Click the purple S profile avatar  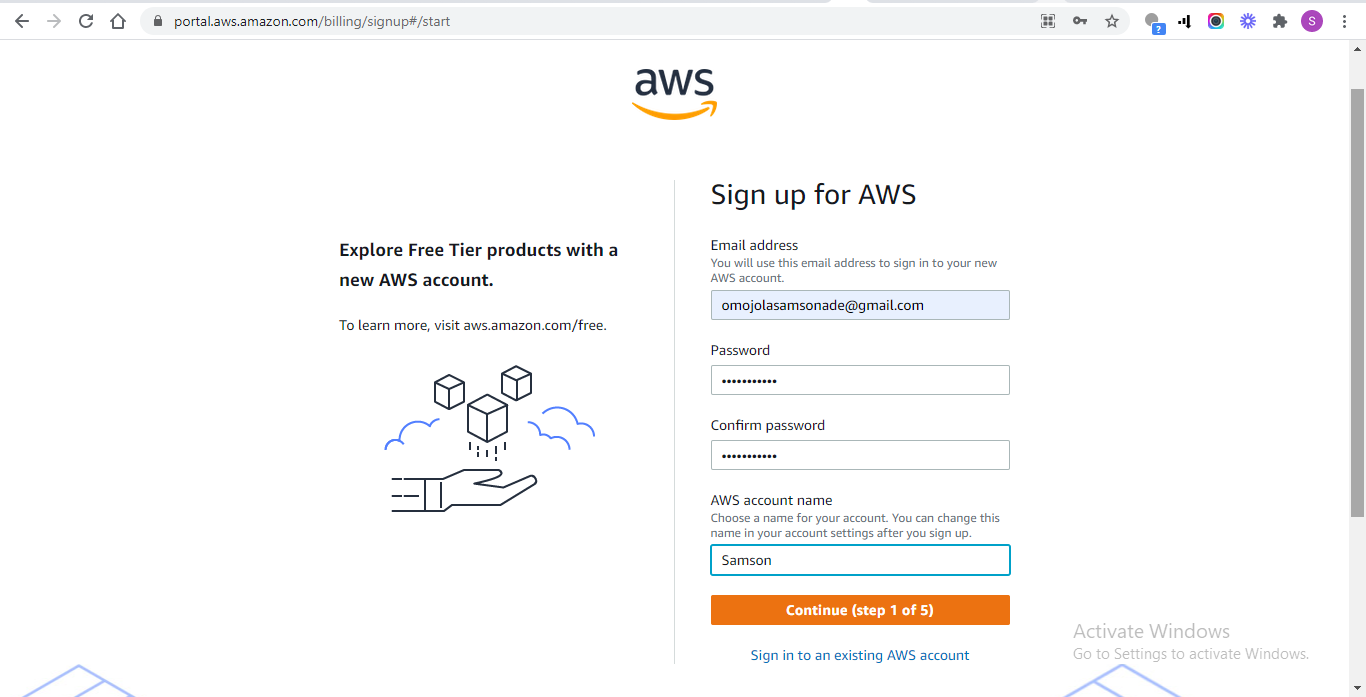coord(1311,20)
